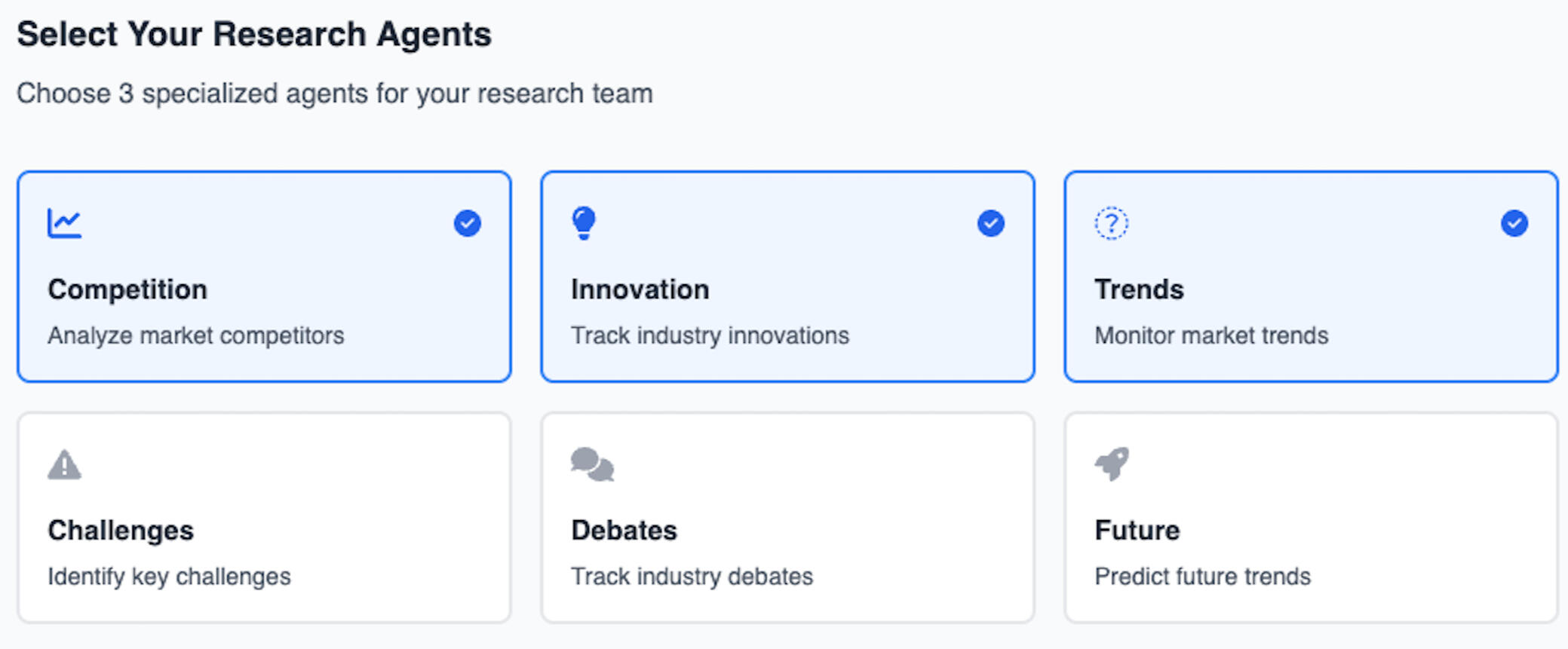Click 'Predict future trends' description
This screenshot has width=1568, height=649.
tap(1202, 577)
